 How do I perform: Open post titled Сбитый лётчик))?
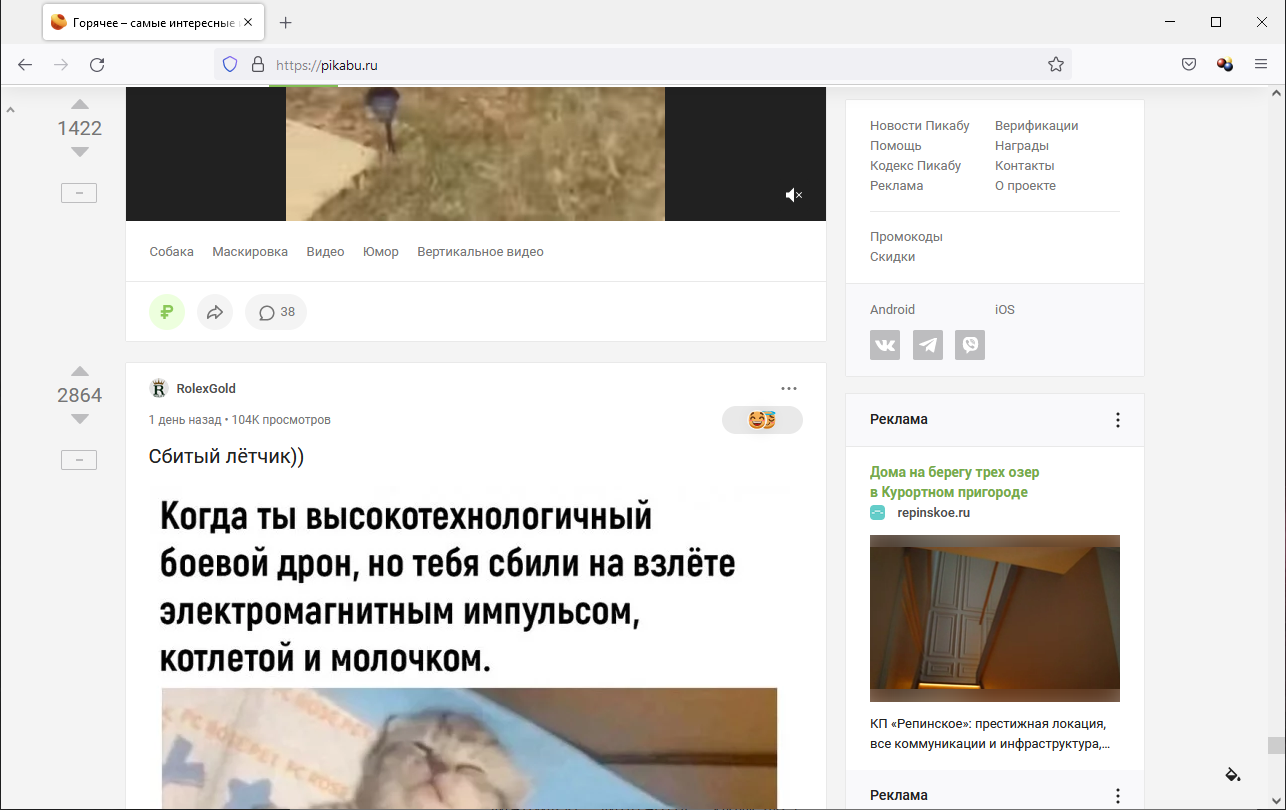tap(226, 456)
